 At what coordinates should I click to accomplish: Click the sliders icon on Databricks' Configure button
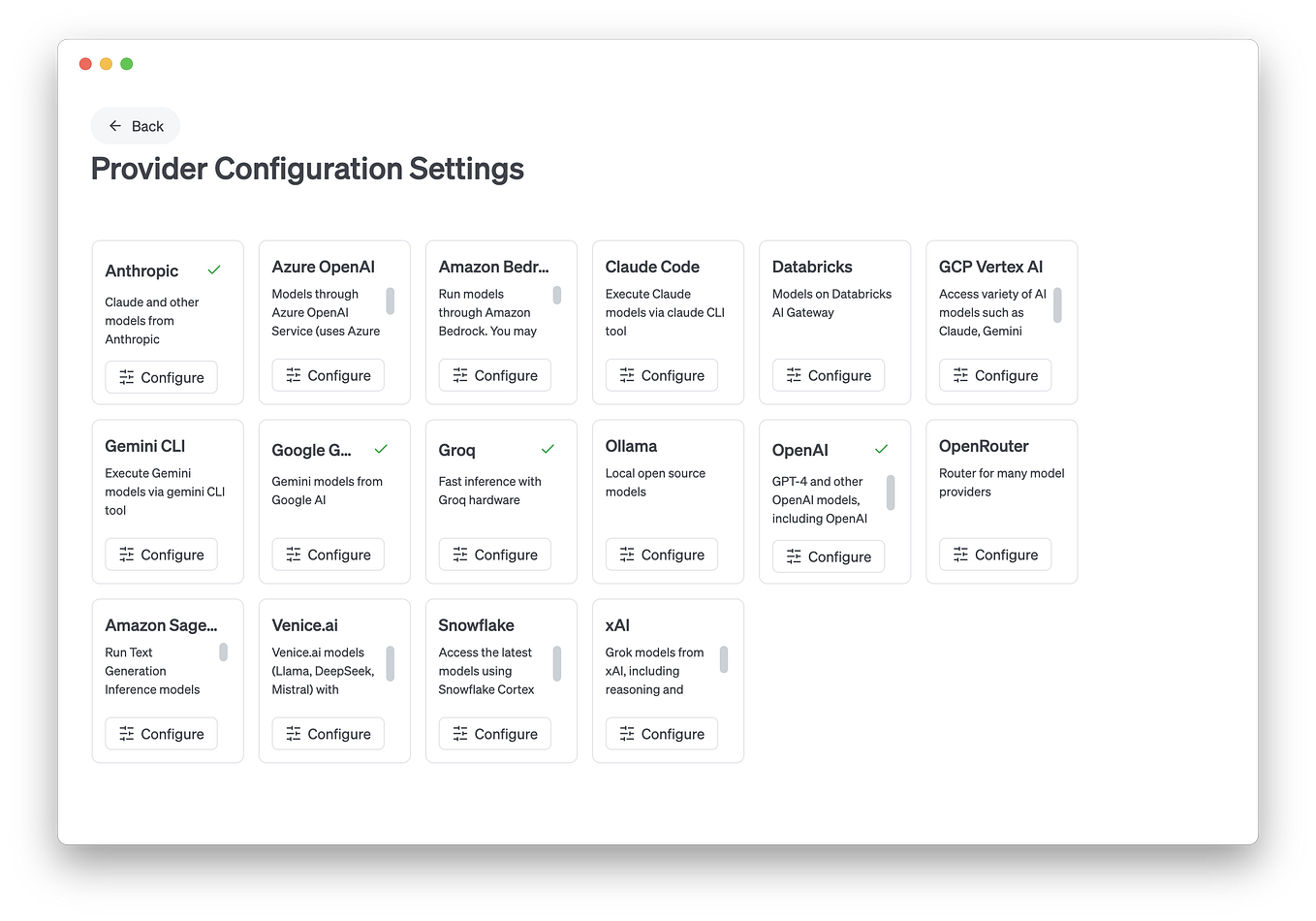794,374
